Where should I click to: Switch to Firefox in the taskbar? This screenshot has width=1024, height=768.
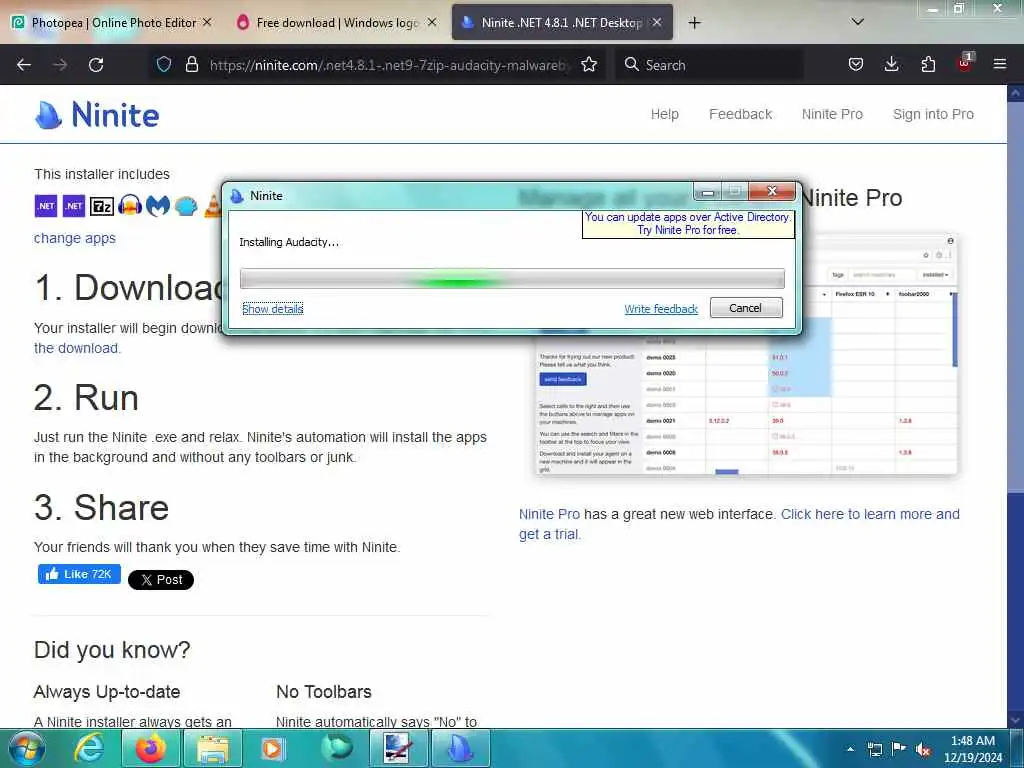(150, 749)
